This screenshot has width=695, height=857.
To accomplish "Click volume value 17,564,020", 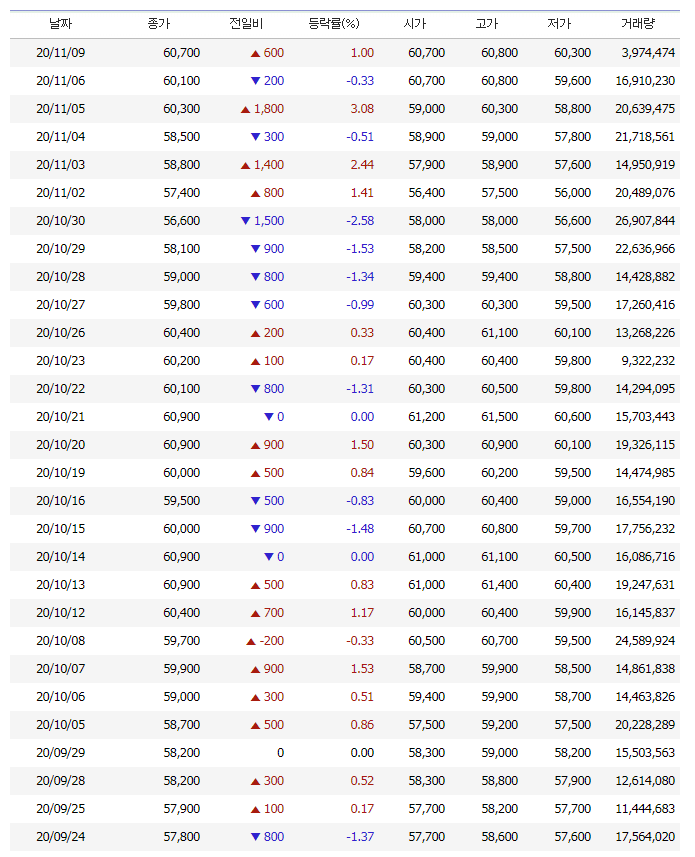I will [645, 837].
